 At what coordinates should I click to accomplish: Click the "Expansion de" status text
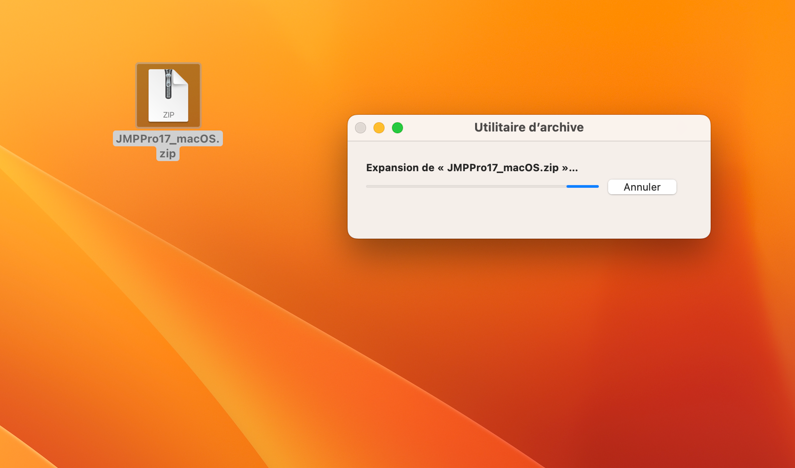coord(399,168)
